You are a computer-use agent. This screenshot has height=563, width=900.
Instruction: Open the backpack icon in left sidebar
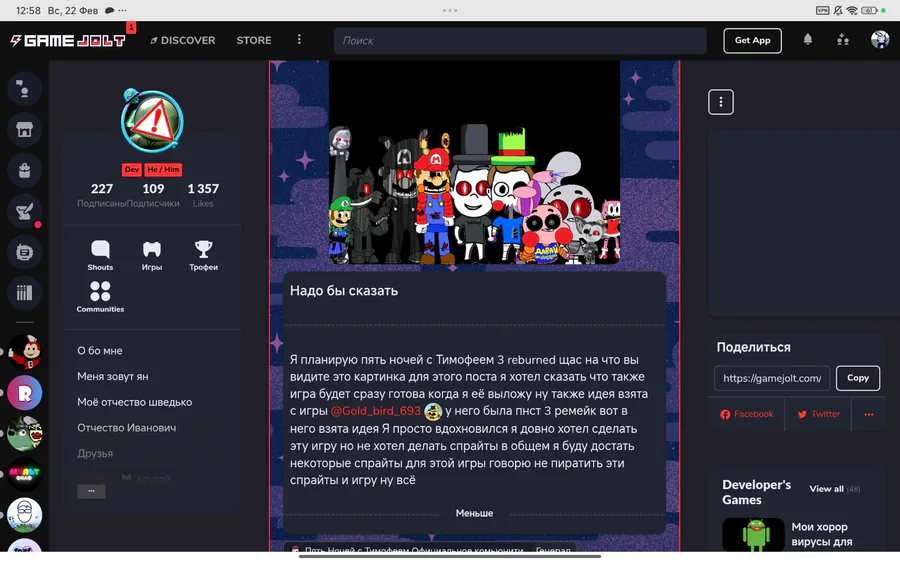tap(24, 170)
